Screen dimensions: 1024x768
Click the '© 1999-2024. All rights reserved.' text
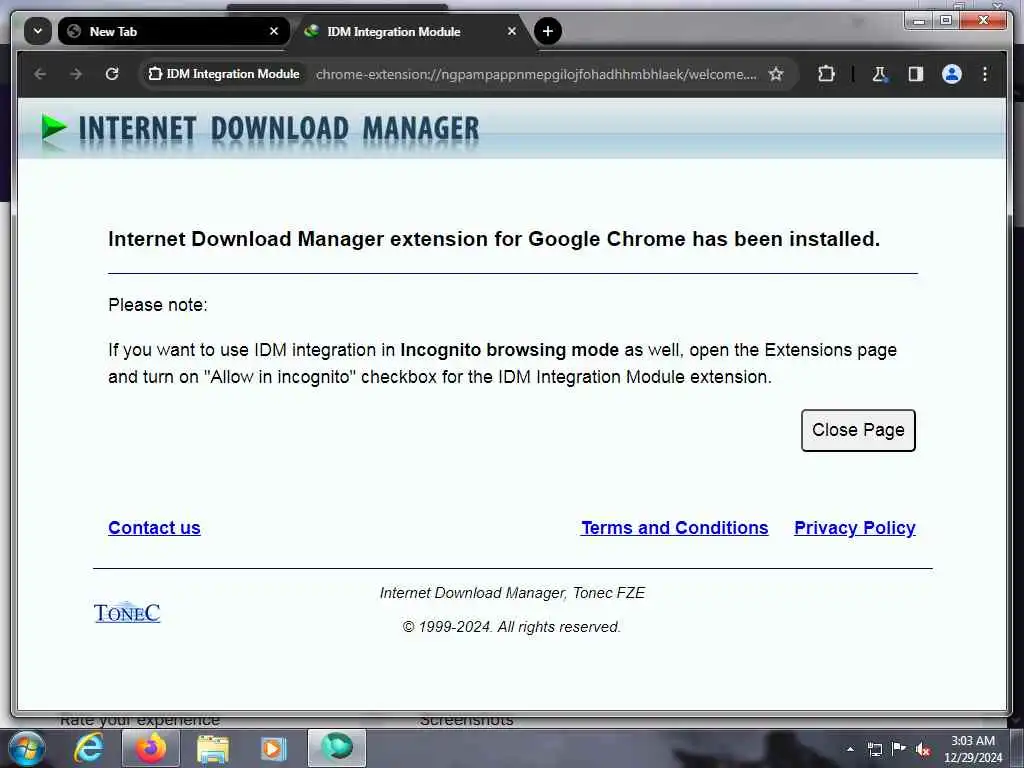511,627
